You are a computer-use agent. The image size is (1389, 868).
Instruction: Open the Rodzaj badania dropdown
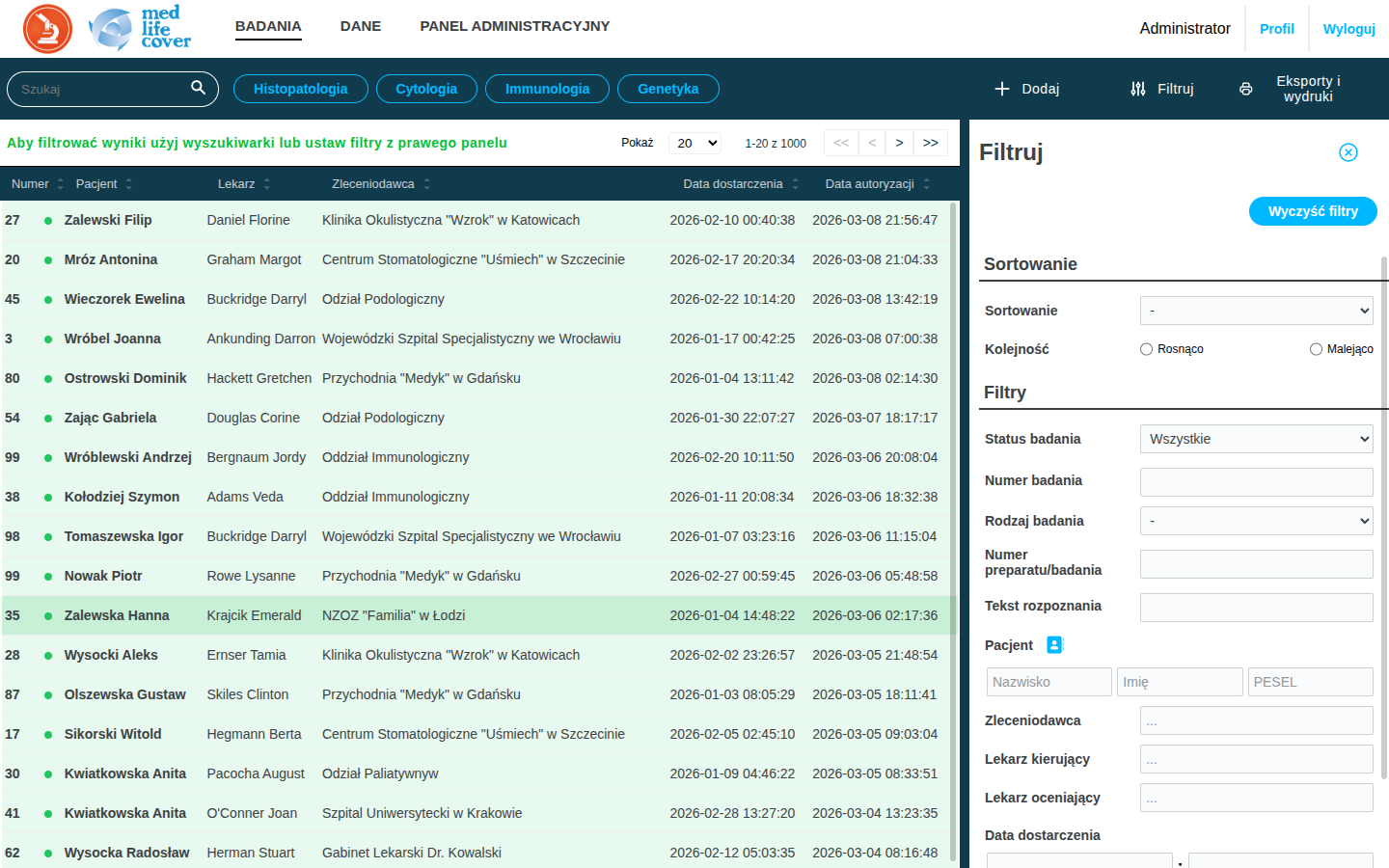tap(1256, 521)
